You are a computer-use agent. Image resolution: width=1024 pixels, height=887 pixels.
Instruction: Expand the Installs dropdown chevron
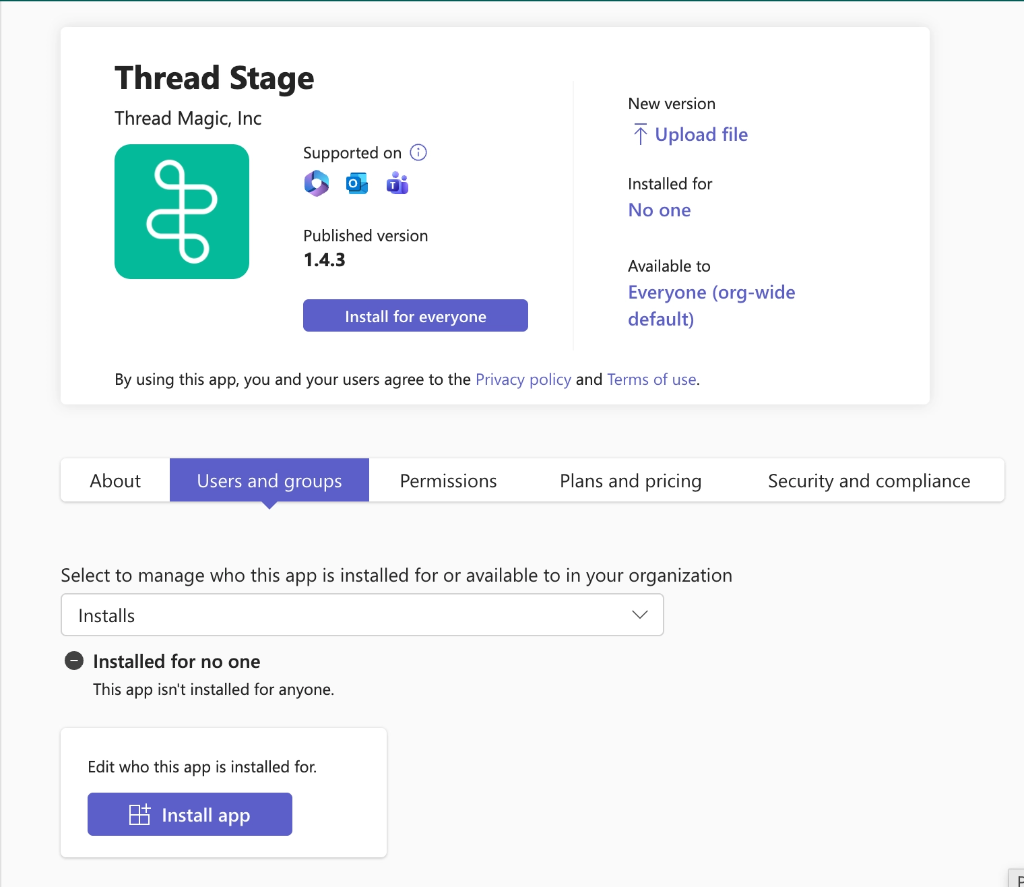tap(639, 615)
